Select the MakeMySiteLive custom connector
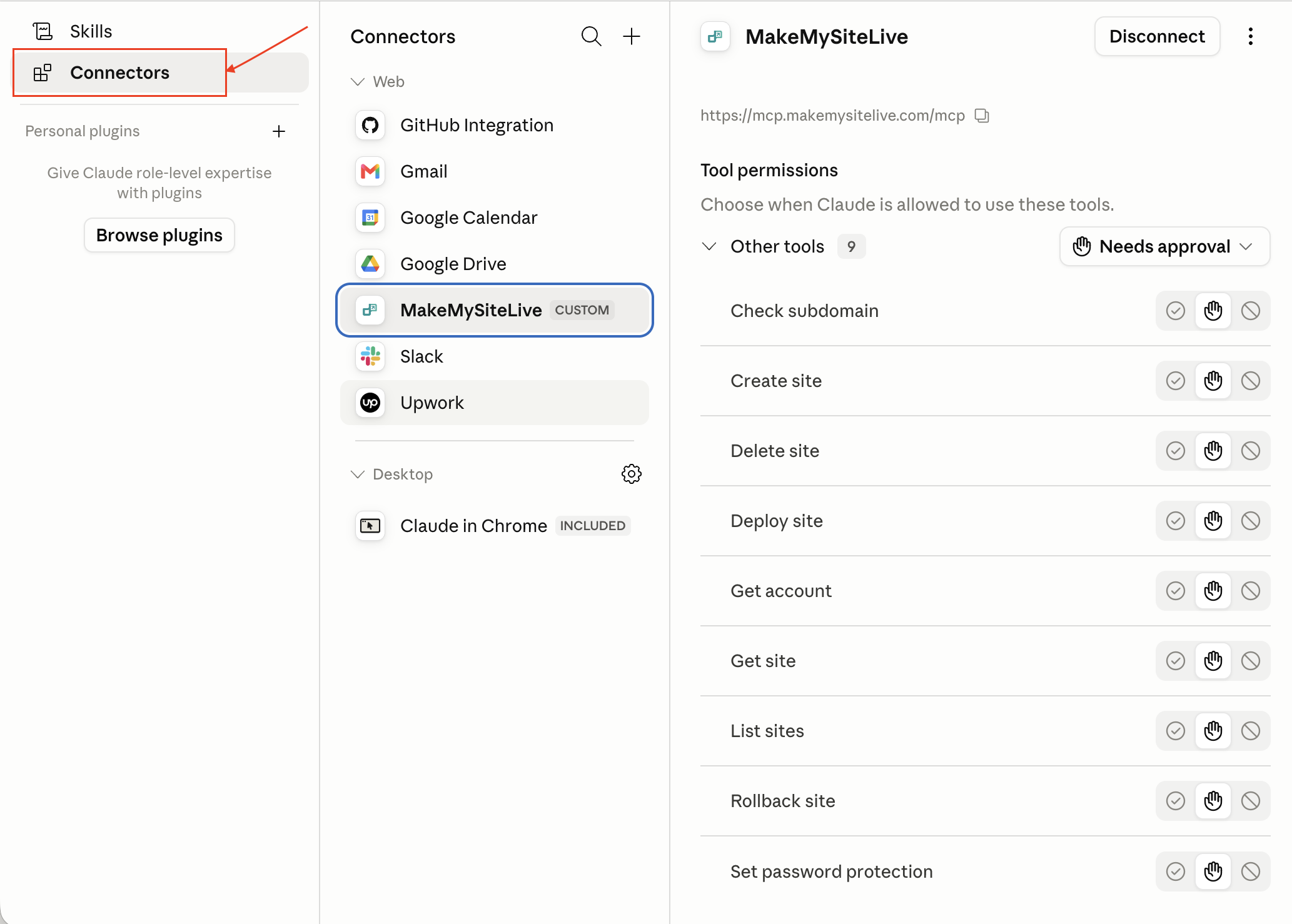Viewport: 1292px width, 924px height. (x=494, y=310)
